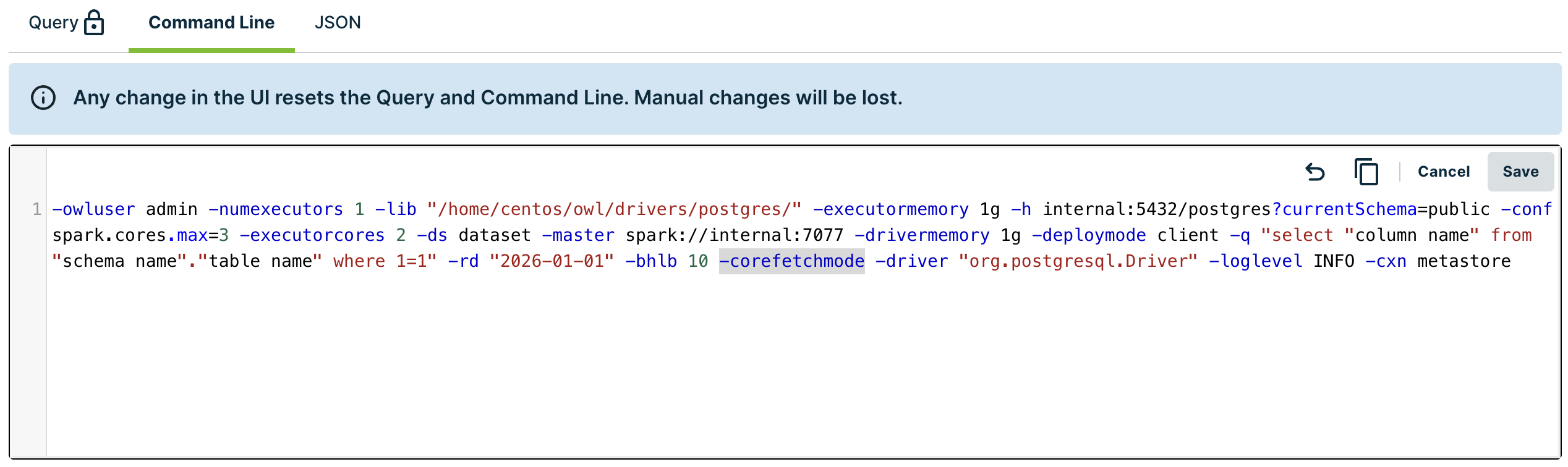Click the info icon in the banner

(x=43, y=98)
